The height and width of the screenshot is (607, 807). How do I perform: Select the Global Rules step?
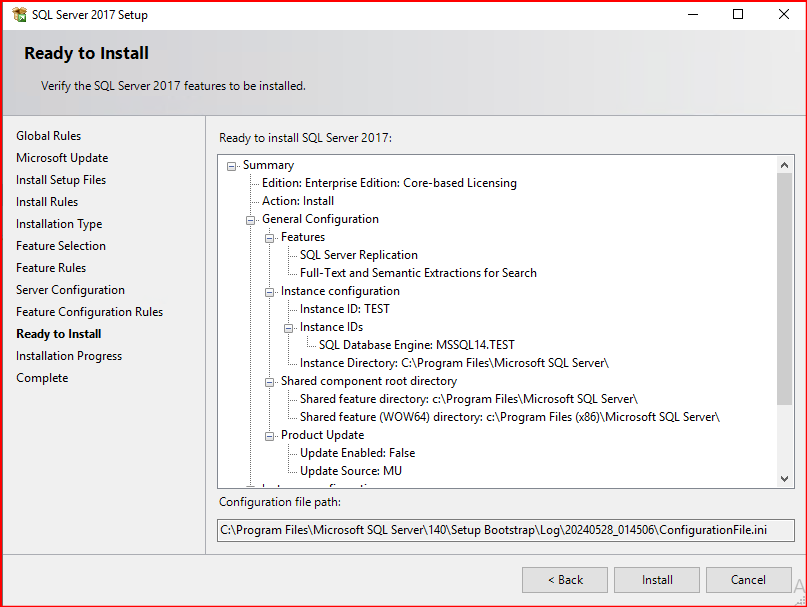(x=48, y=136)
